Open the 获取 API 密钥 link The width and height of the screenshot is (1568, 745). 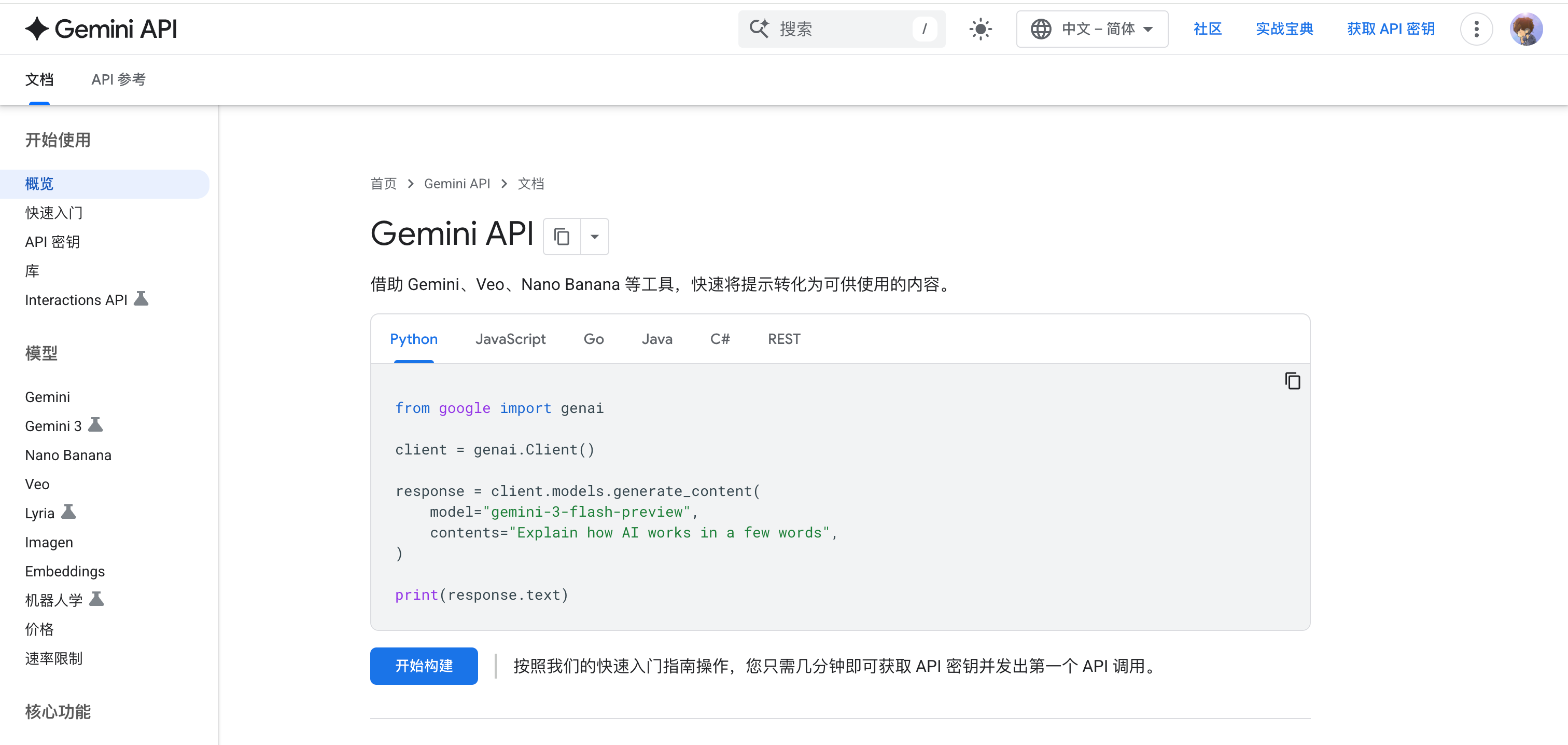1390,29
